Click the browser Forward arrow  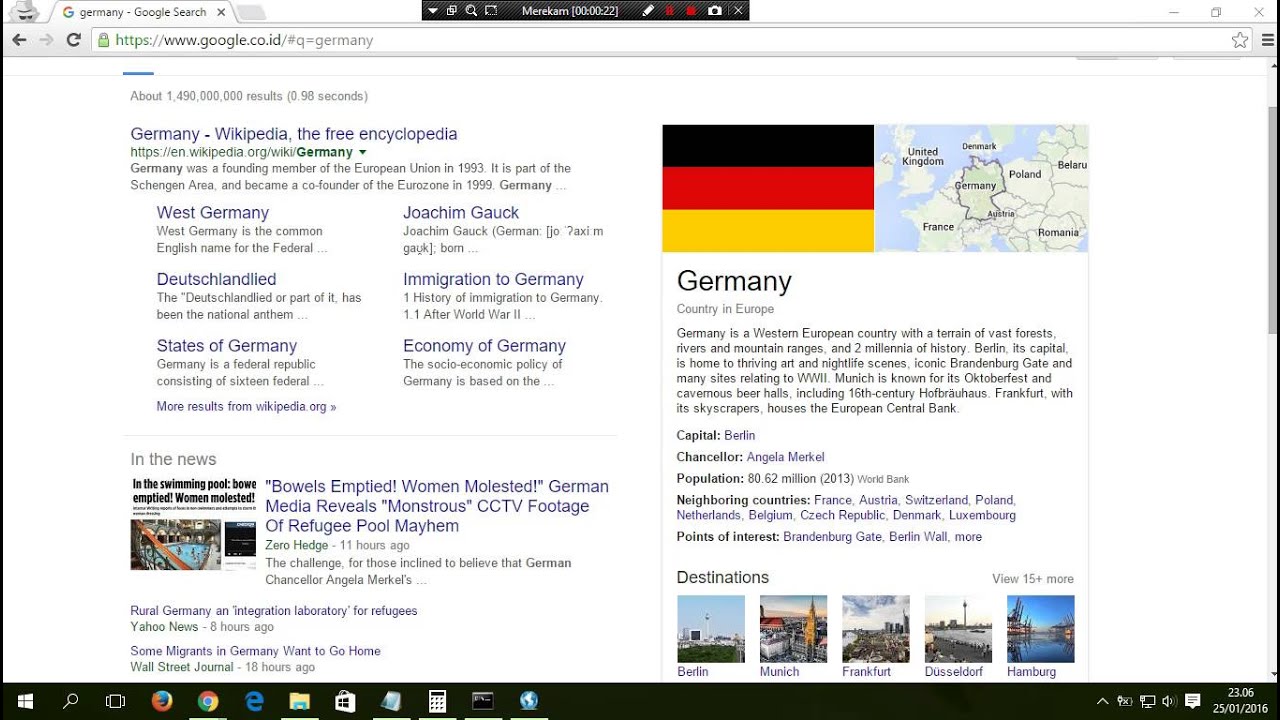pyautogui.click(x=46, y=40)
